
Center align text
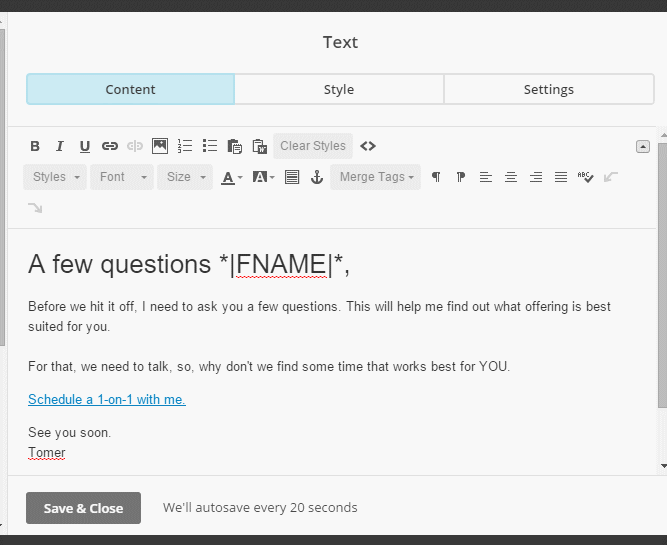(511, 177)
